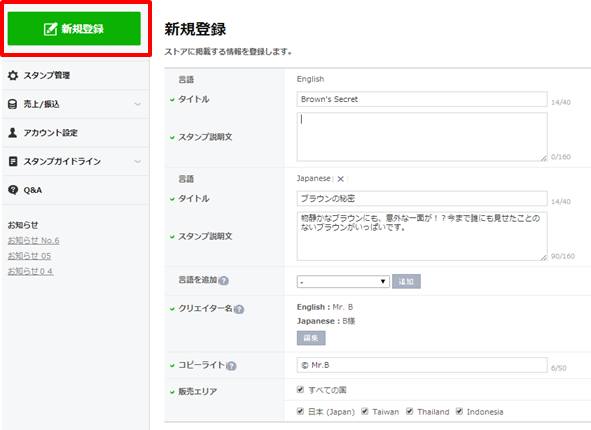This screenshot has width=591, height=430.
Task: Click the コピーライト field with © Mr.B
Action: click(x=422, y=365)
